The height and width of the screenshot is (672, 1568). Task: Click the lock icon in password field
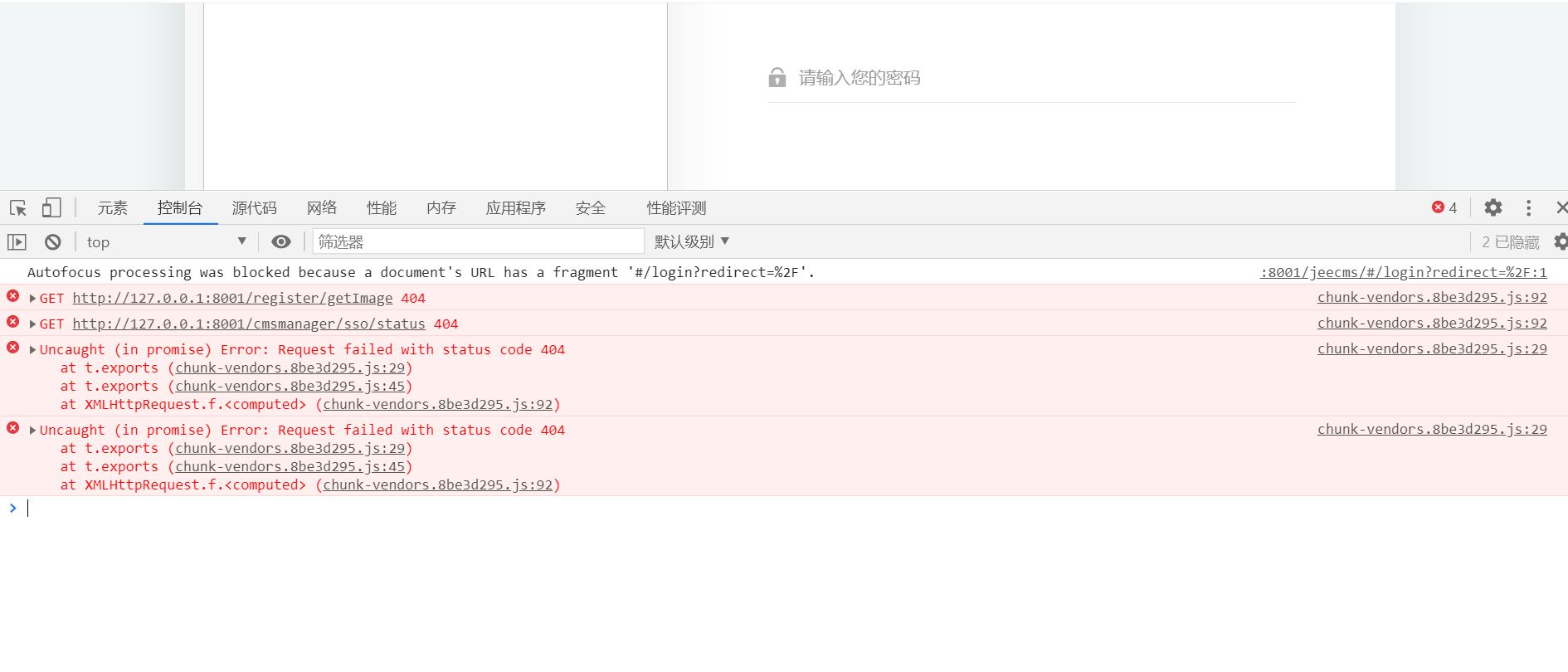click(x=777, y=77)
